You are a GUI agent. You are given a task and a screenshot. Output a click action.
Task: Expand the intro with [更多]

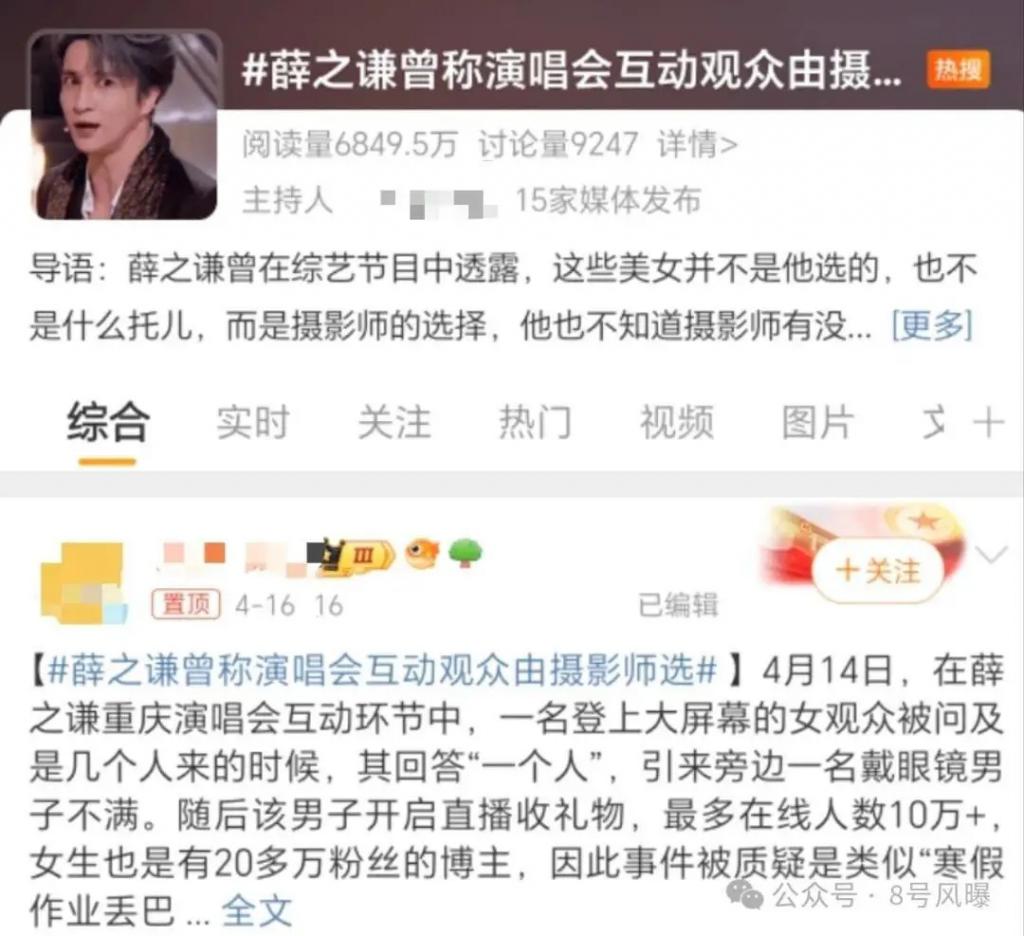(932, 325)
